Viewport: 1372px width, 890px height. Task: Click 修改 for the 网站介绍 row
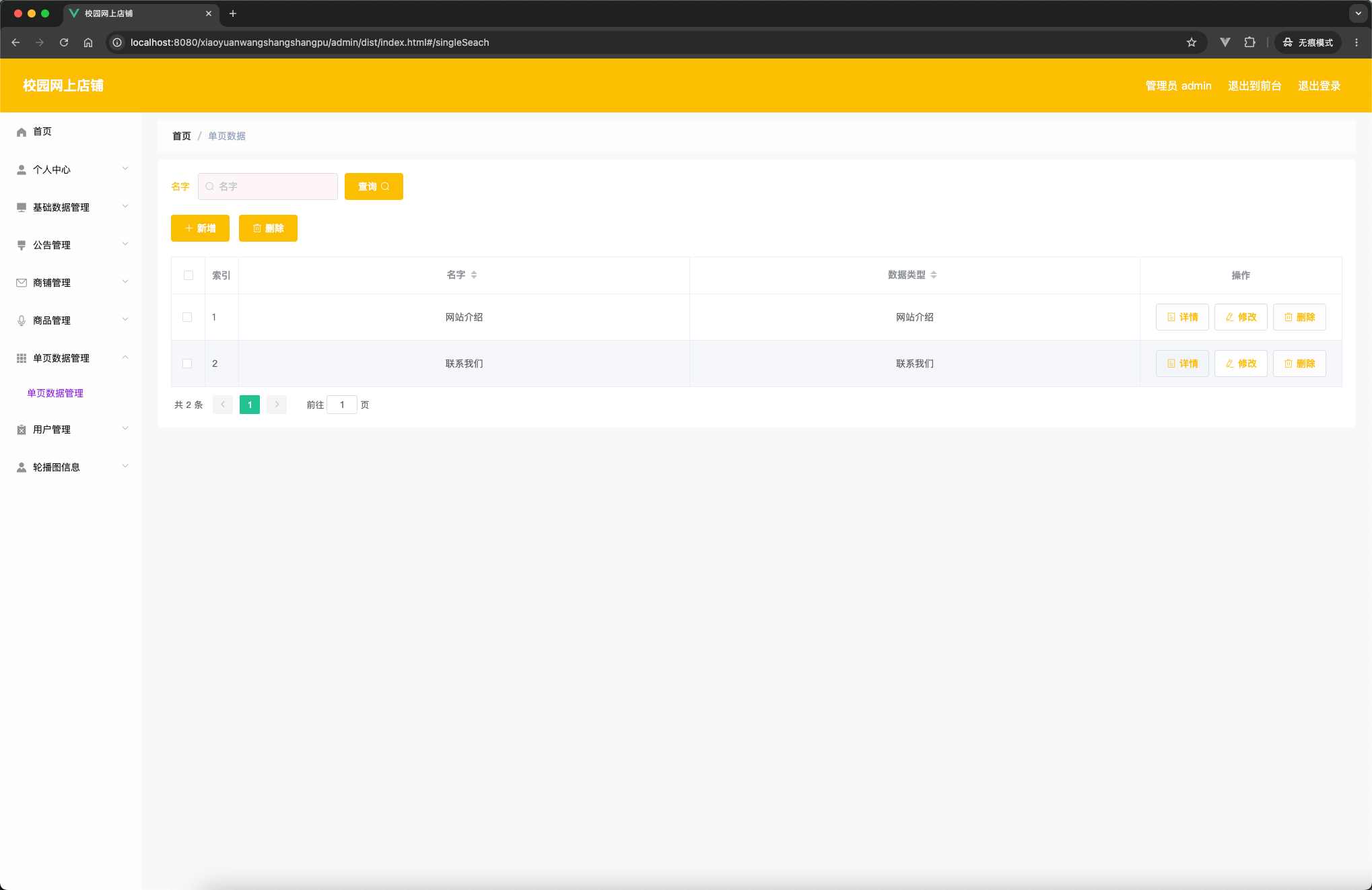click(1241, 317)
